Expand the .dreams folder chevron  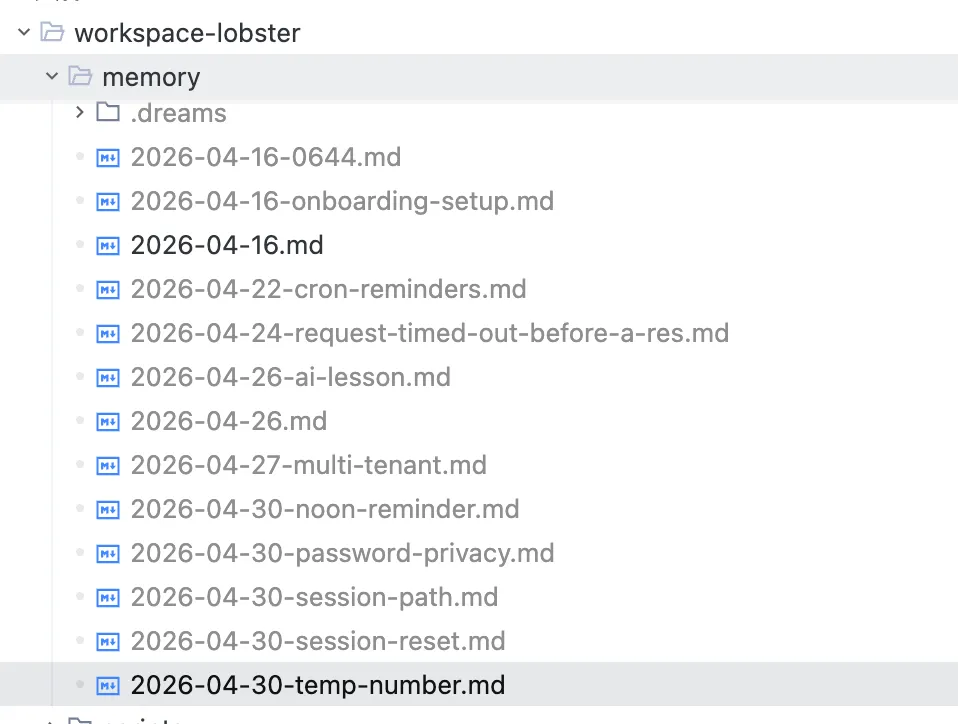(x=79, y=112)
